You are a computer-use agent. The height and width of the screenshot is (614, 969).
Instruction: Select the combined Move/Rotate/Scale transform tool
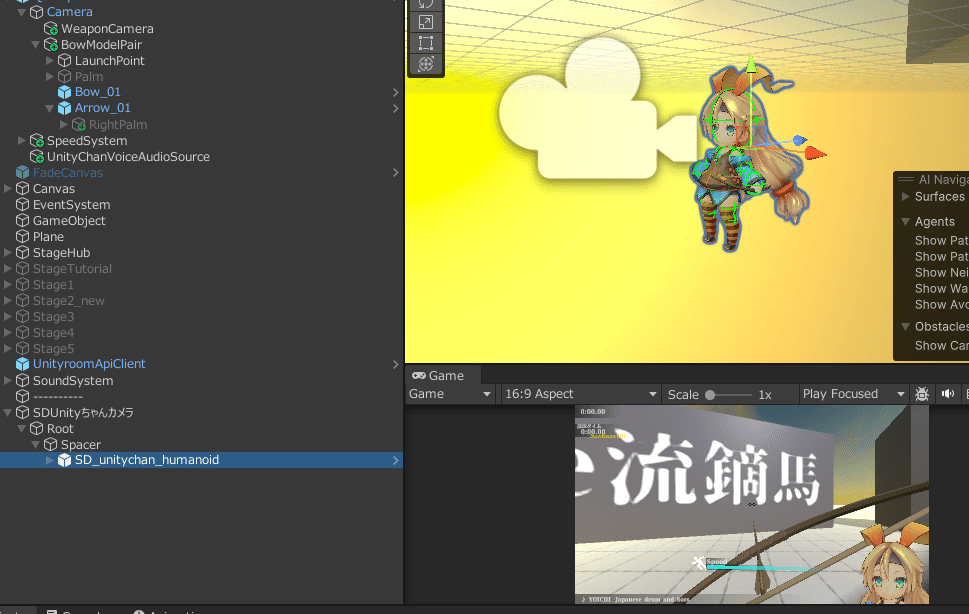(x=426, y=63)
